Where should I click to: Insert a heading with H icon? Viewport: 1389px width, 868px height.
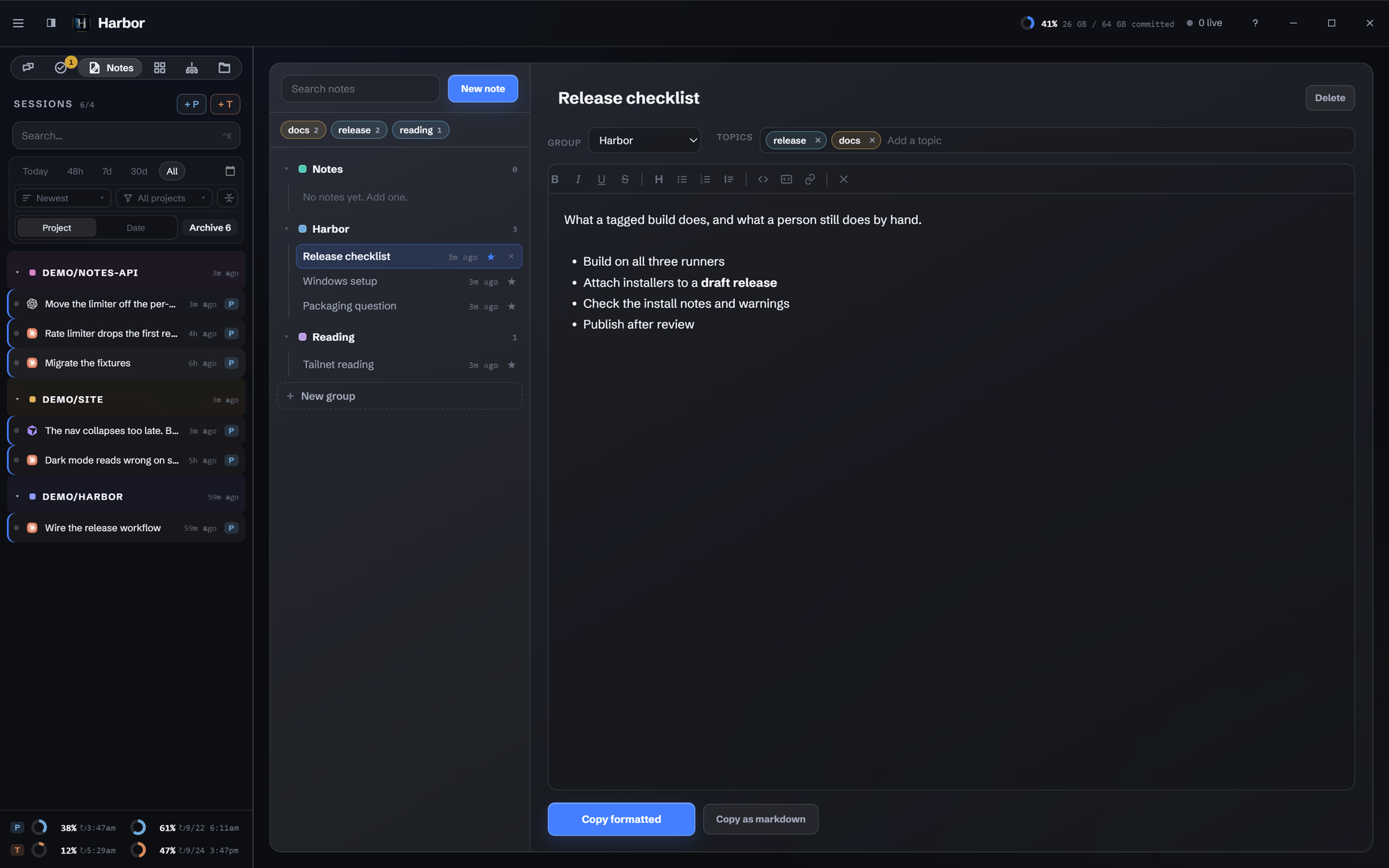click(x=659, y=179)
